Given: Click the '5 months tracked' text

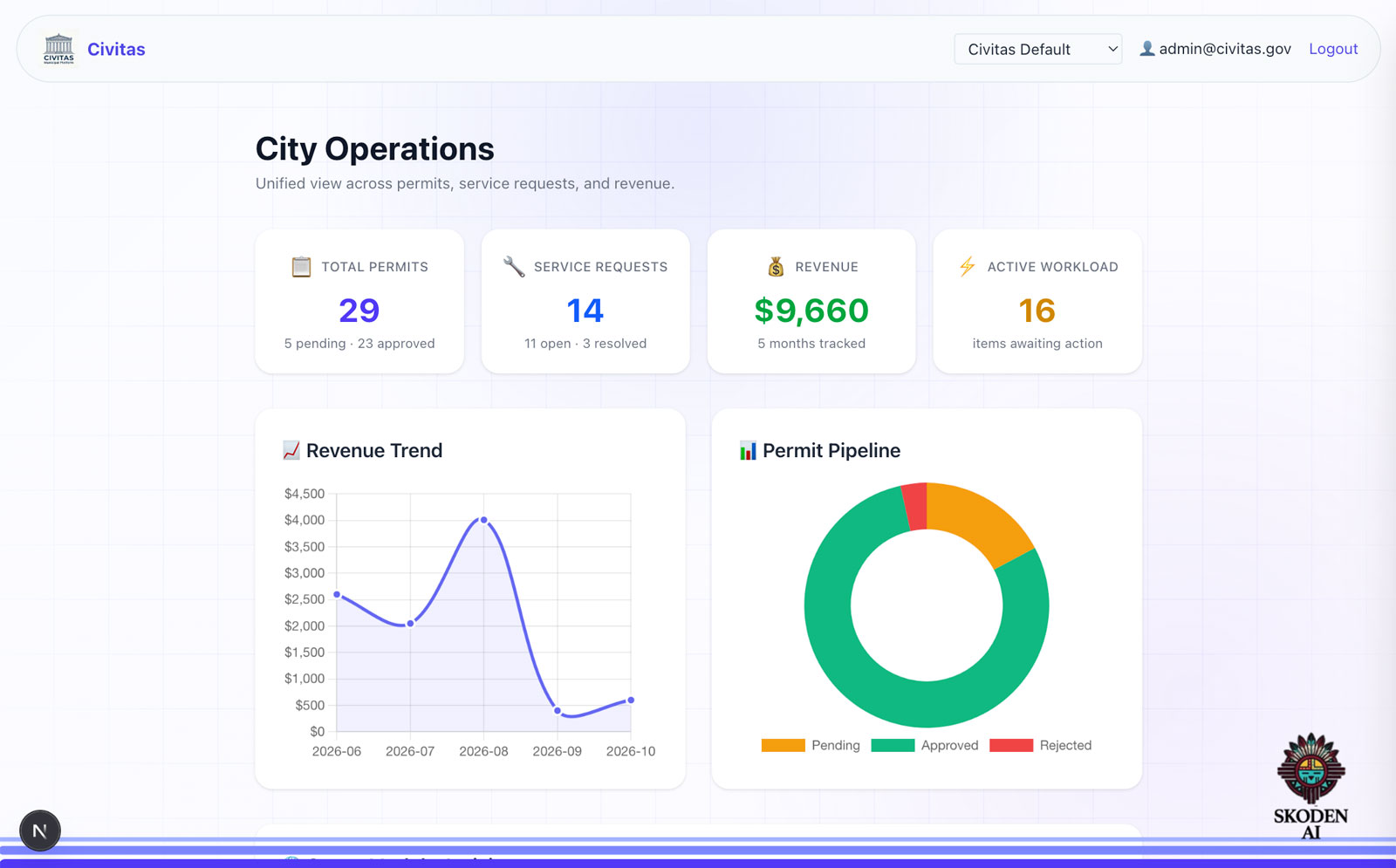Looking at the screenshot, I should tap(811, 344).
